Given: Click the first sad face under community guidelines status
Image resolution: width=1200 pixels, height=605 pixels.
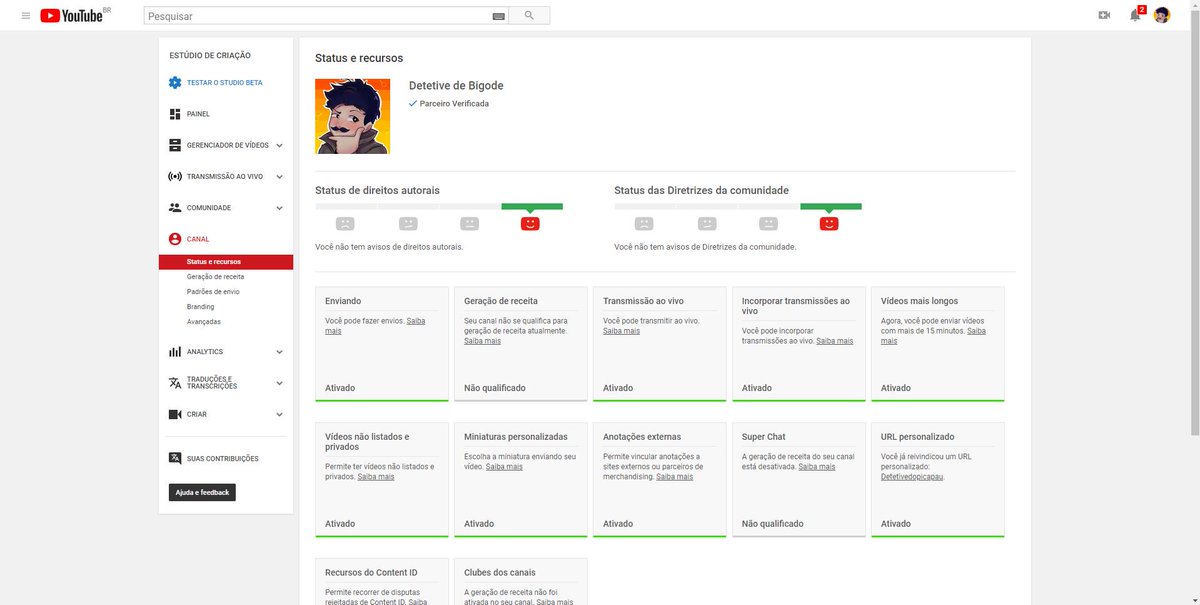Looking at the screenshot, I should click(x=644, y=224).
